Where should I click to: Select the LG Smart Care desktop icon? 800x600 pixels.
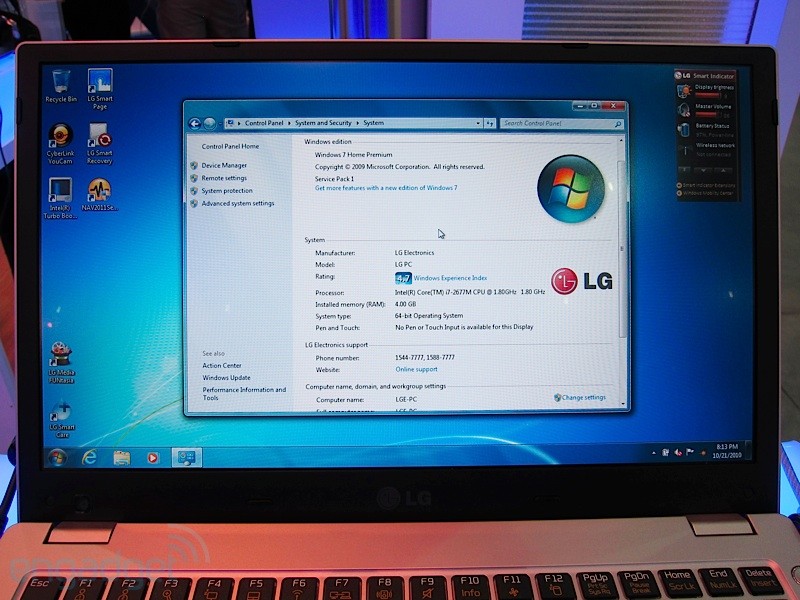coord(62,419)
